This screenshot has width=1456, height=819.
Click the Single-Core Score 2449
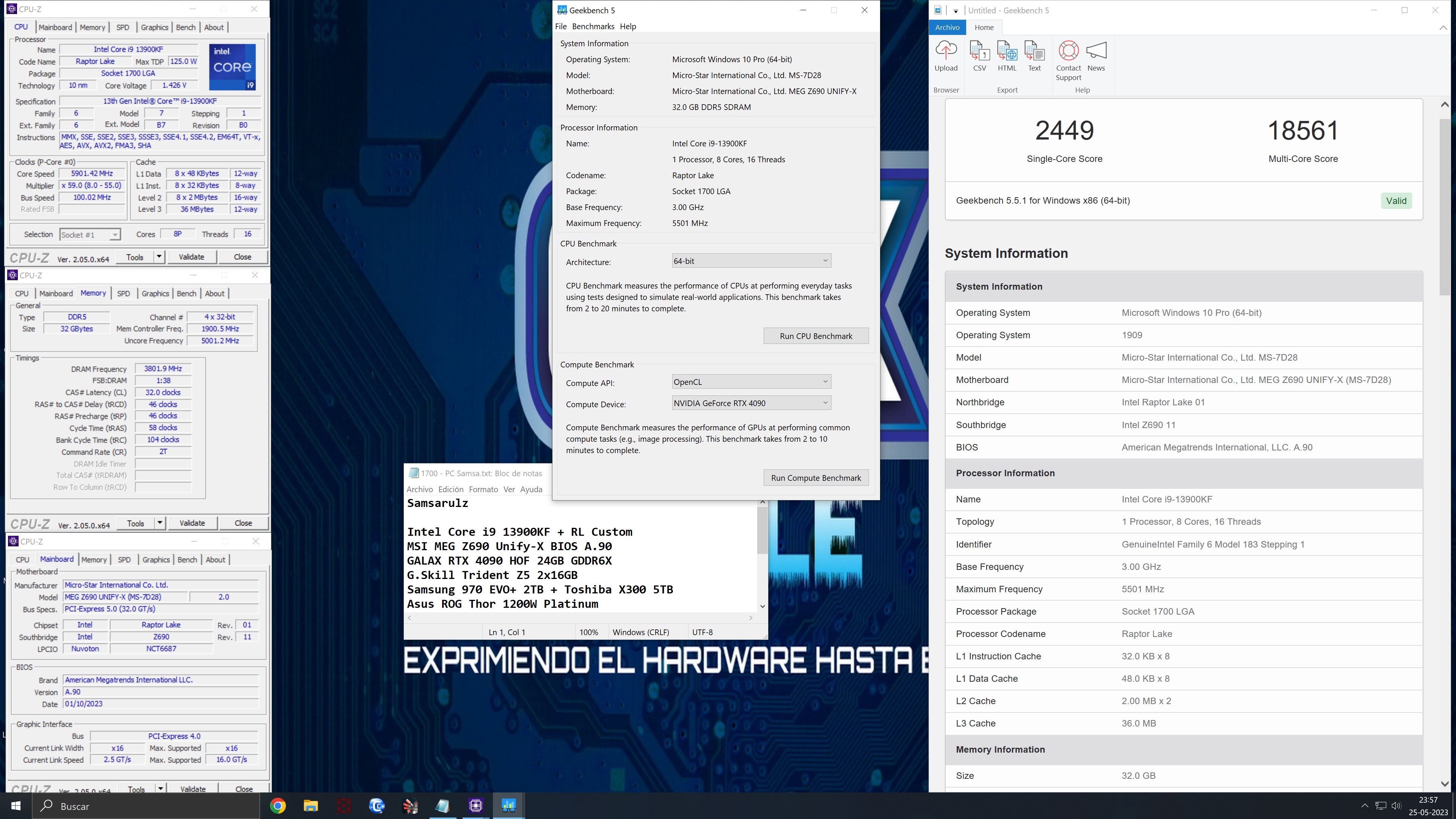click(x=1064, y=130)
